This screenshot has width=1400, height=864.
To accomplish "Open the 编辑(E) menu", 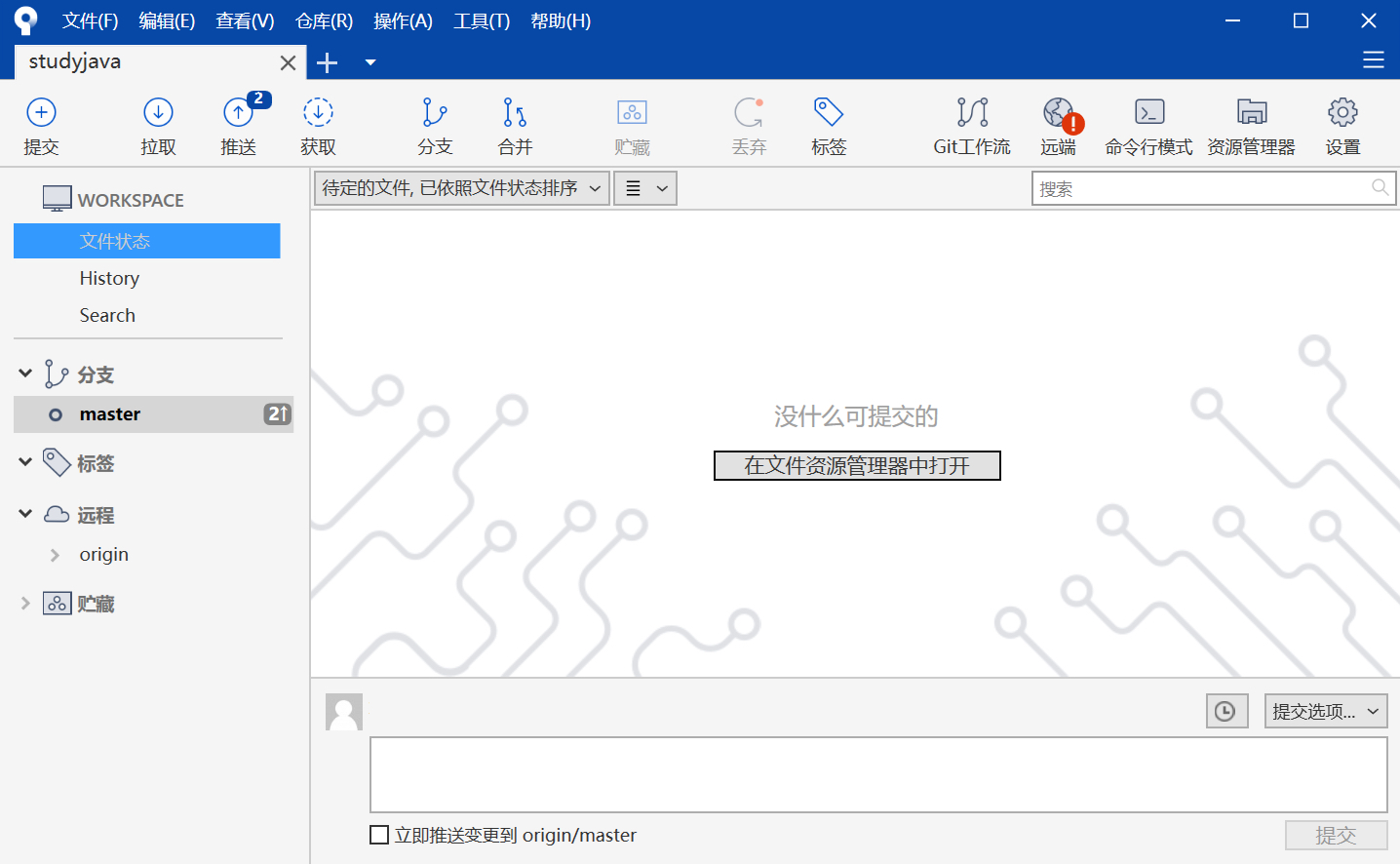I will 167,20.
